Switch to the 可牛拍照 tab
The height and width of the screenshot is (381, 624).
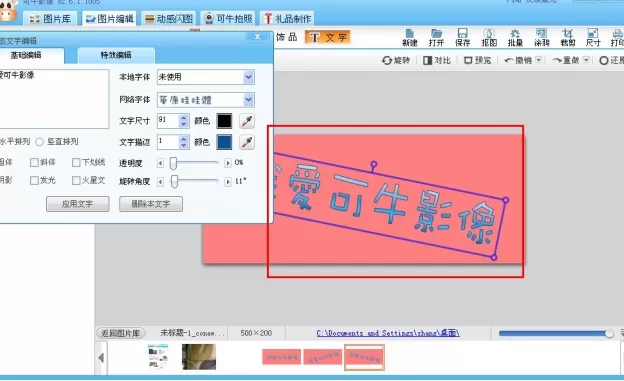click(x=228, y=19)
